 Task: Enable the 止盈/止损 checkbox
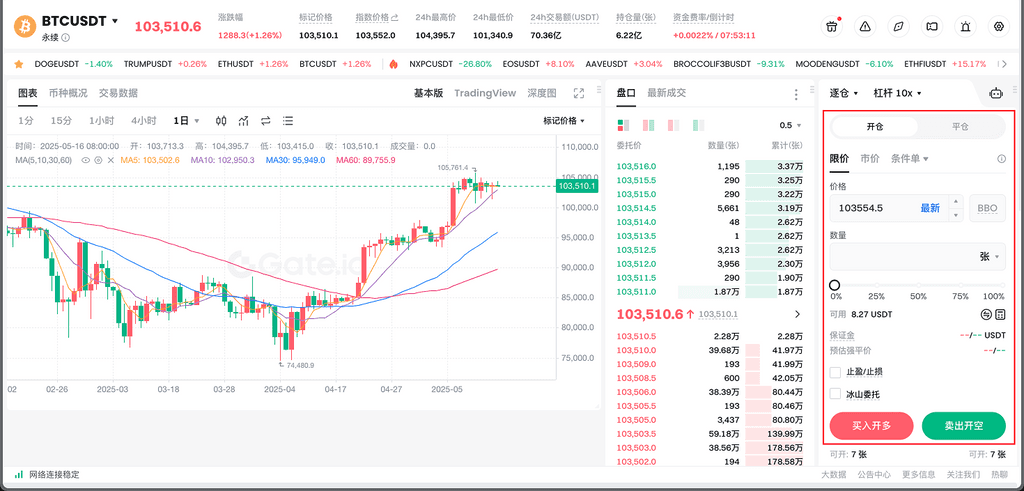pos(836,372)
